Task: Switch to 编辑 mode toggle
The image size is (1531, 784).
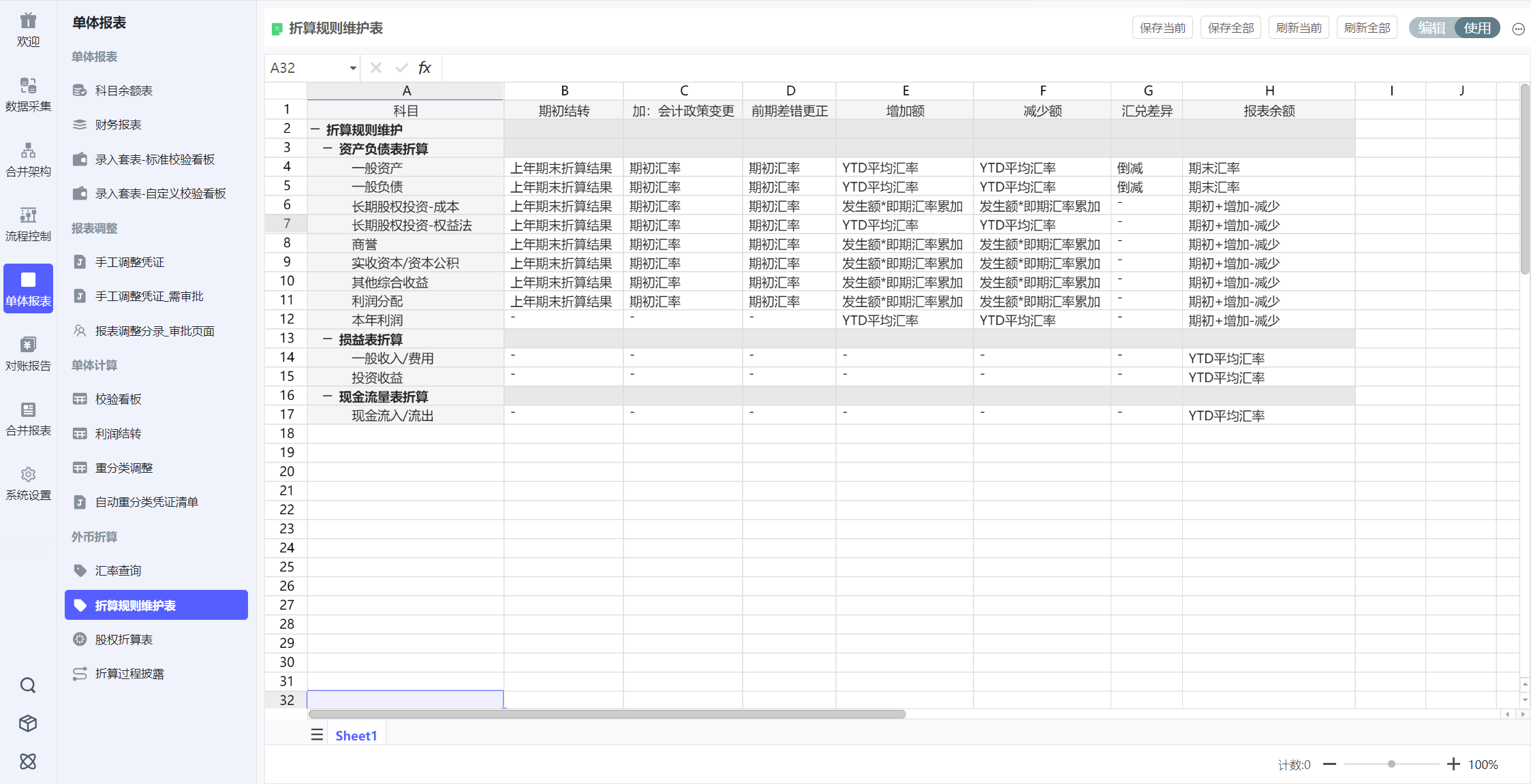Action: (x=1432, y=28)
